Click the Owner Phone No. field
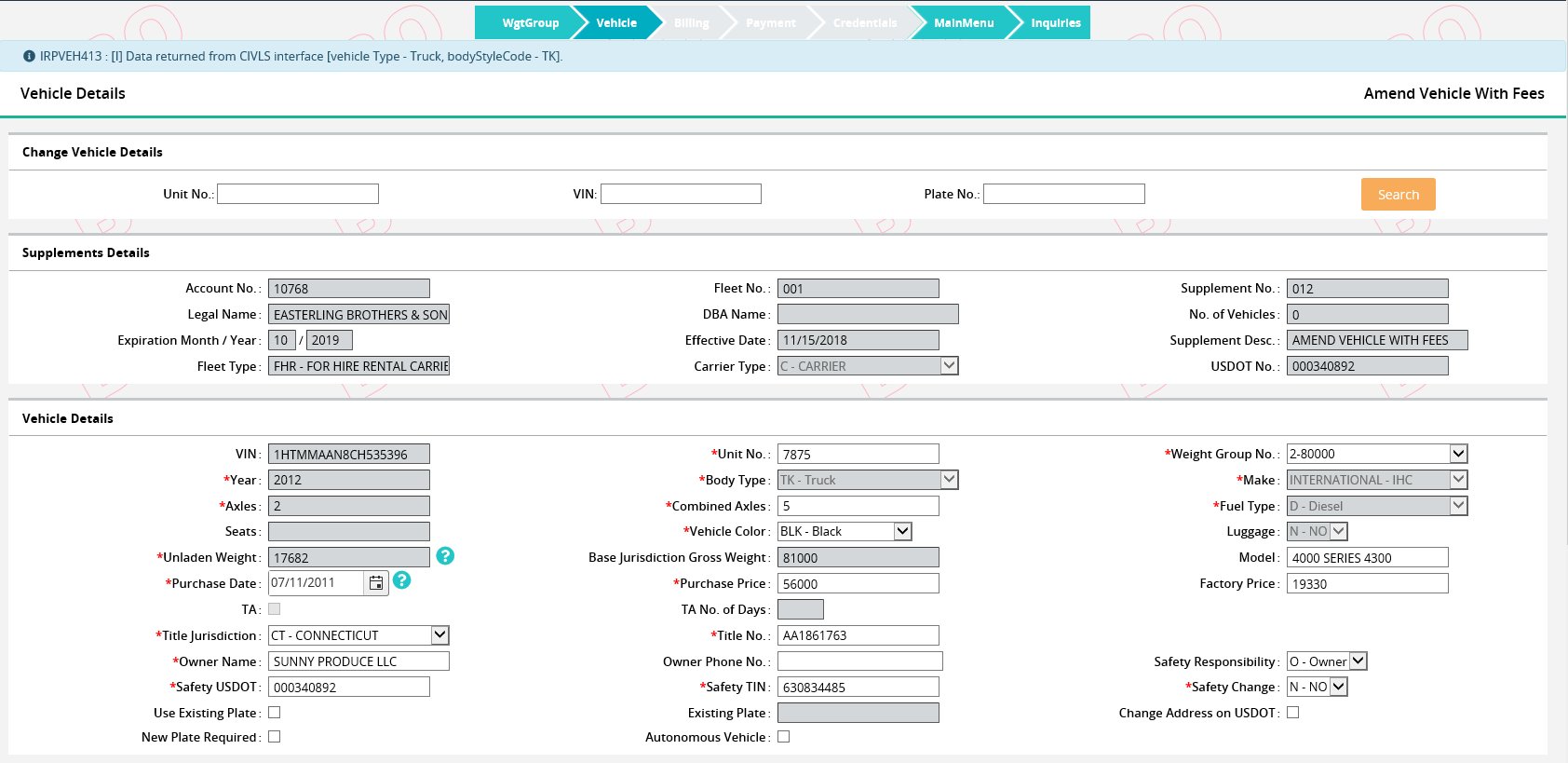Screen dimensions: 1568x763 860,661
